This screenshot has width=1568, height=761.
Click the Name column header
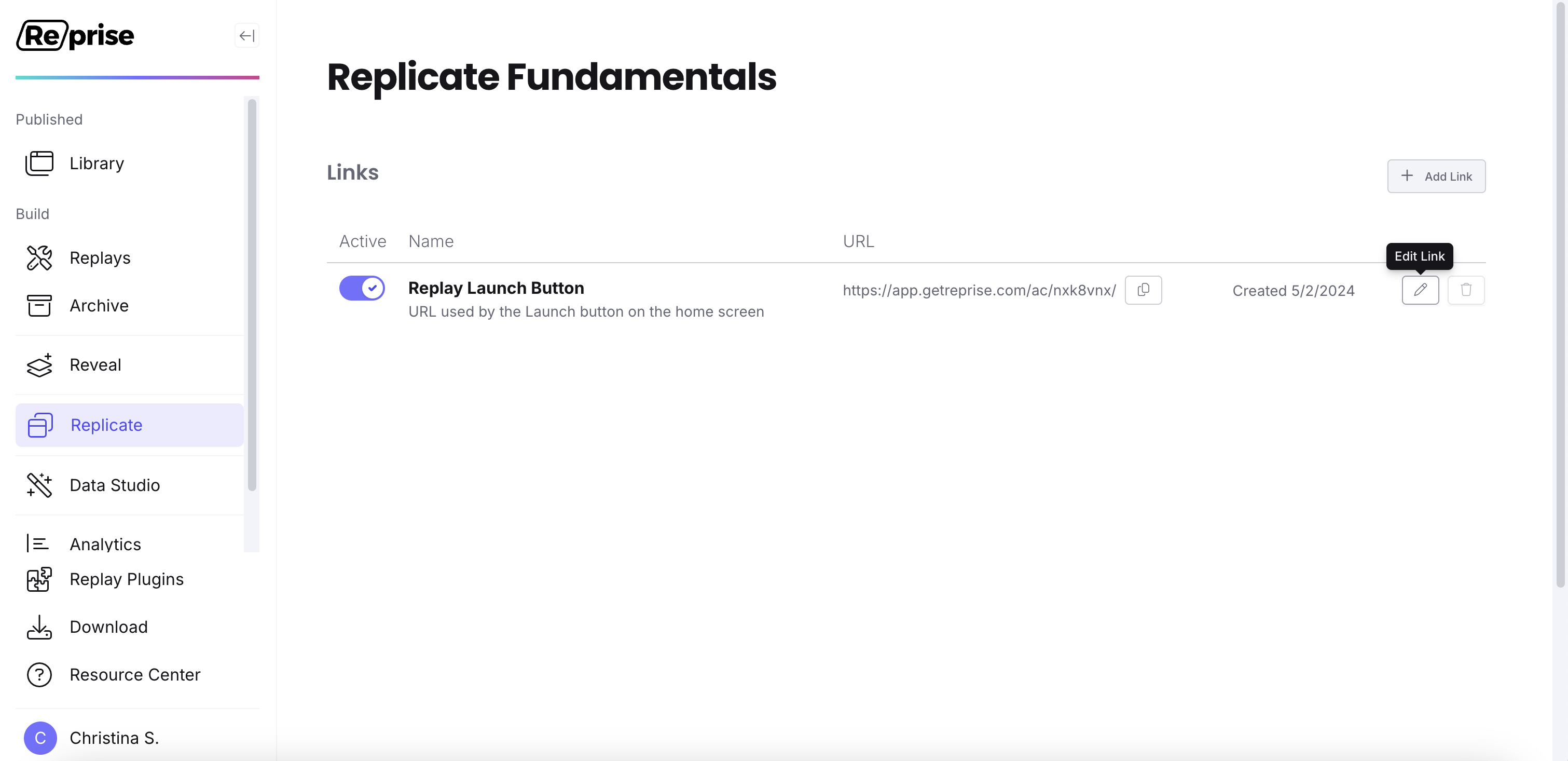[x=430, y=241]
